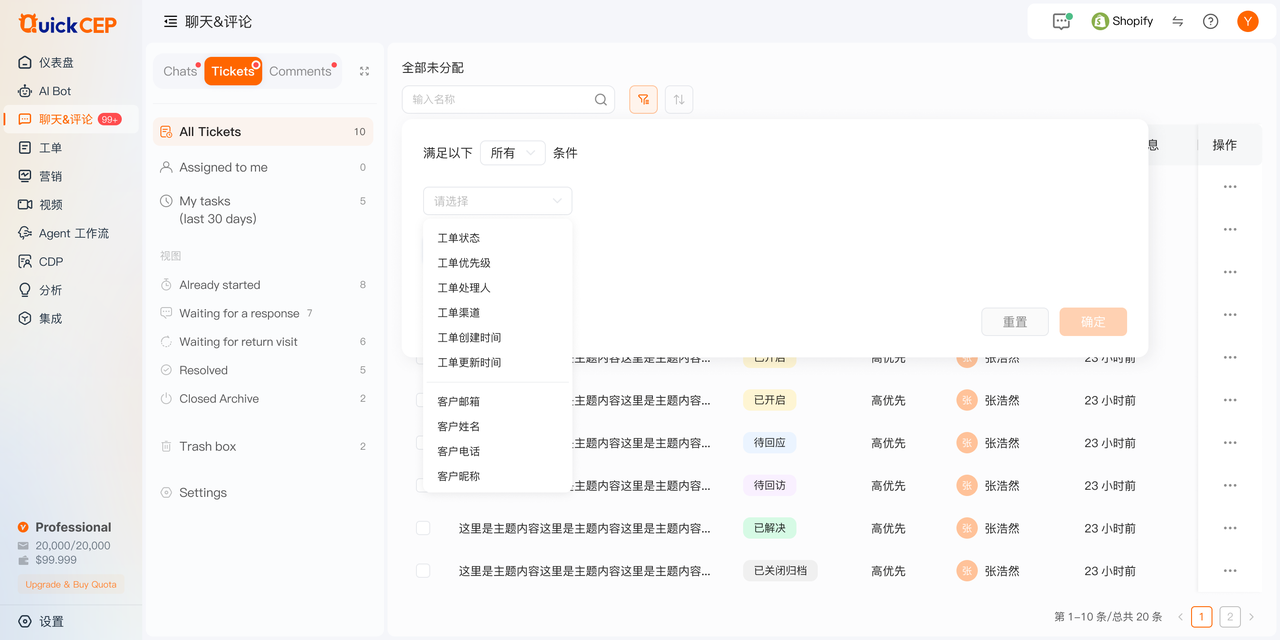Select 工单状态 from the dropdown list
Viewport: 1280px width, 640px height.
pos(459,238)
